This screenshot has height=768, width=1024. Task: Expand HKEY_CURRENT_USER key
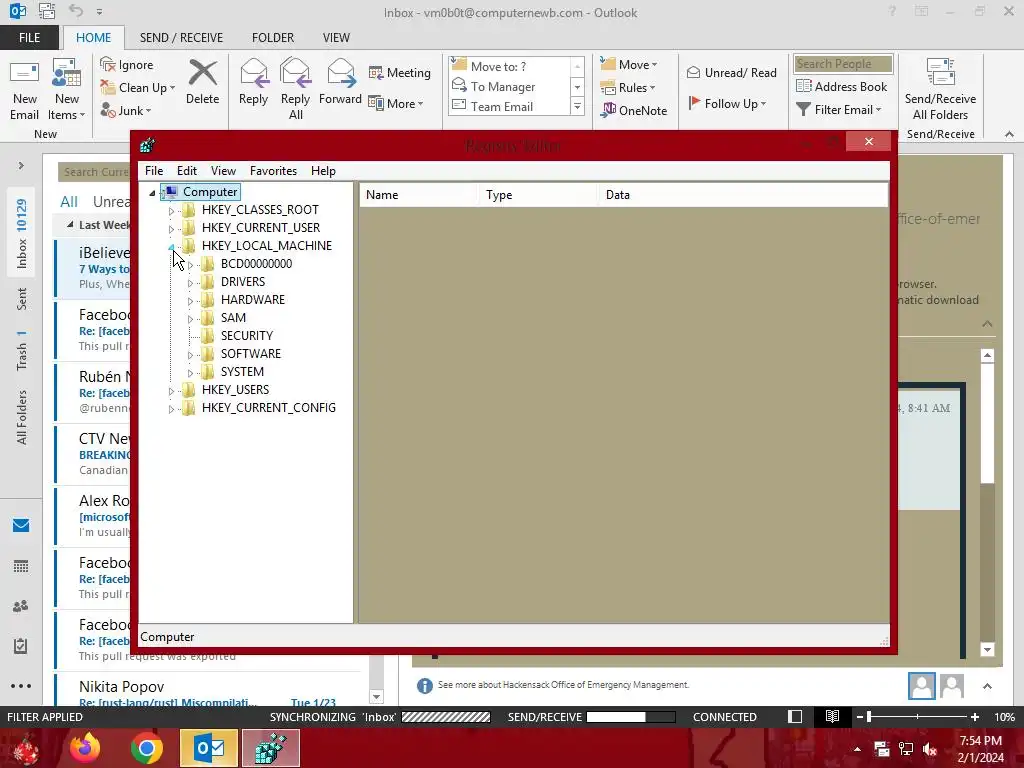tap(171, 229)
